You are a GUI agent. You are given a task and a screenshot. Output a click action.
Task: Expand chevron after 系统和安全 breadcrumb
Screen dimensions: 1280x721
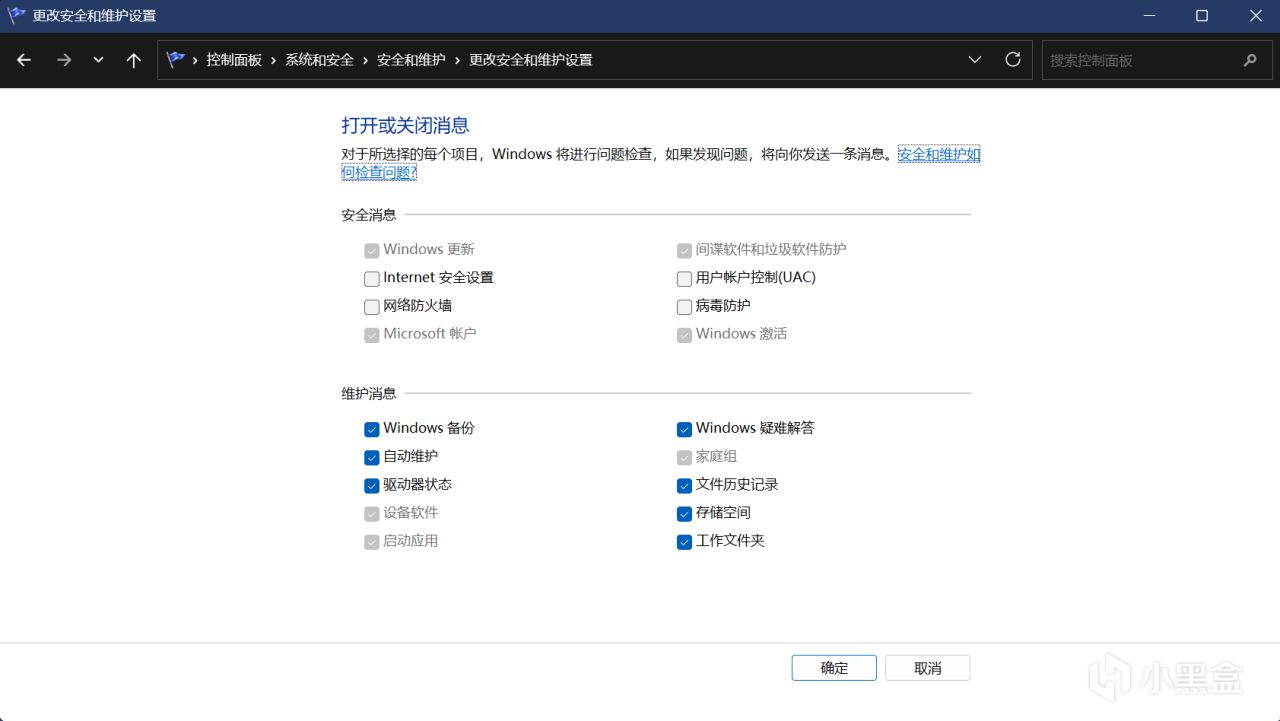coord(365,60)
